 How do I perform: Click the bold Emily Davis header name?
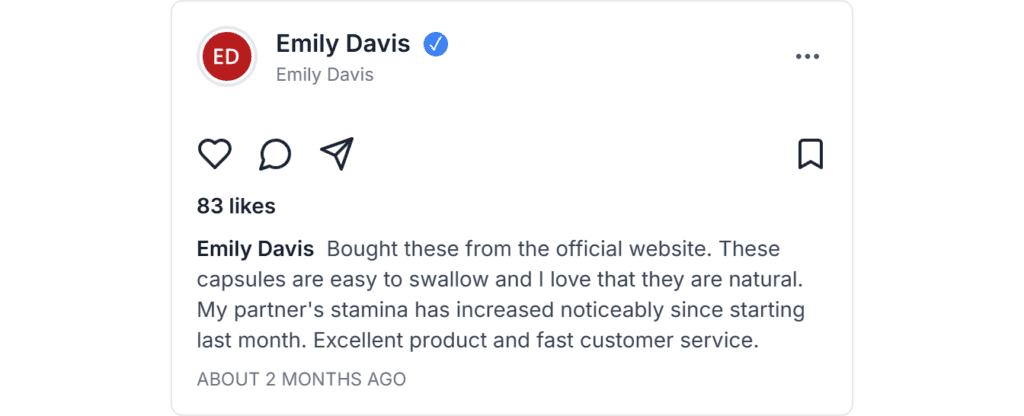(343, 44)
